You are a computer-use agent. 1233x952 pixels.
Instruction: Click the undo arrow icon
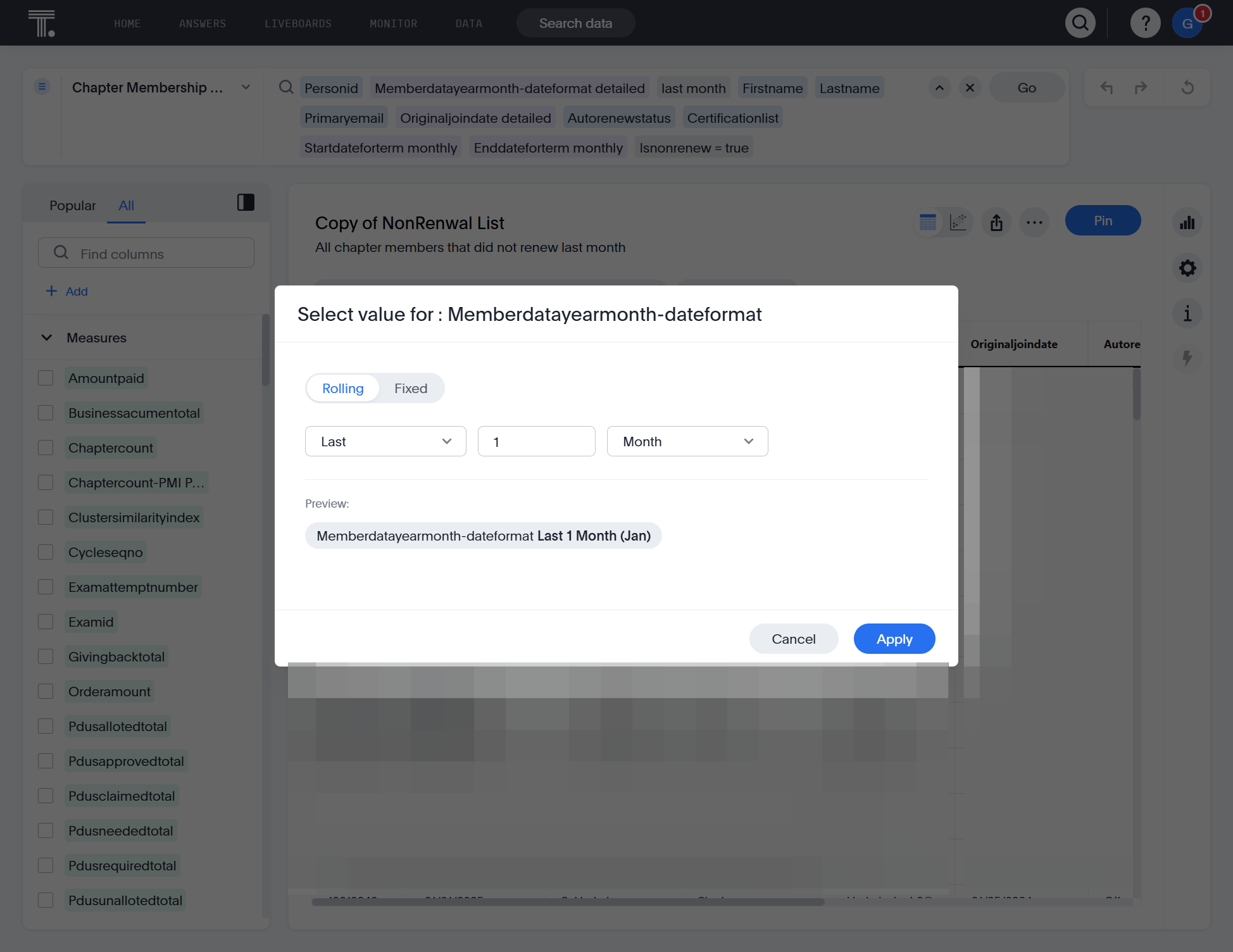[1106, 88]
